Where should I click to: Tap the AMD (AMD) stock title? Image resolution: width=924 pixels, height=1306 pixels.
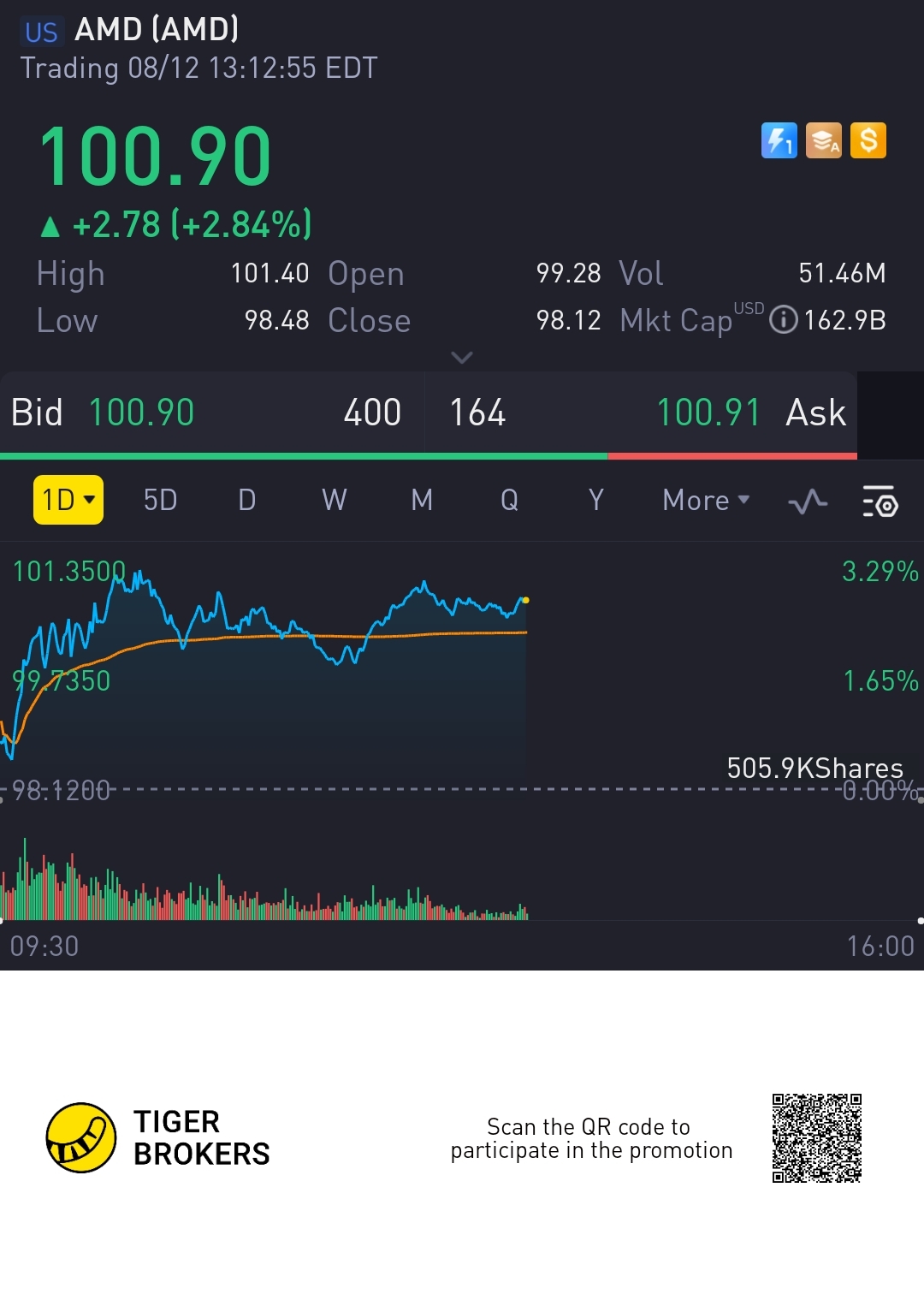[157, 30]
